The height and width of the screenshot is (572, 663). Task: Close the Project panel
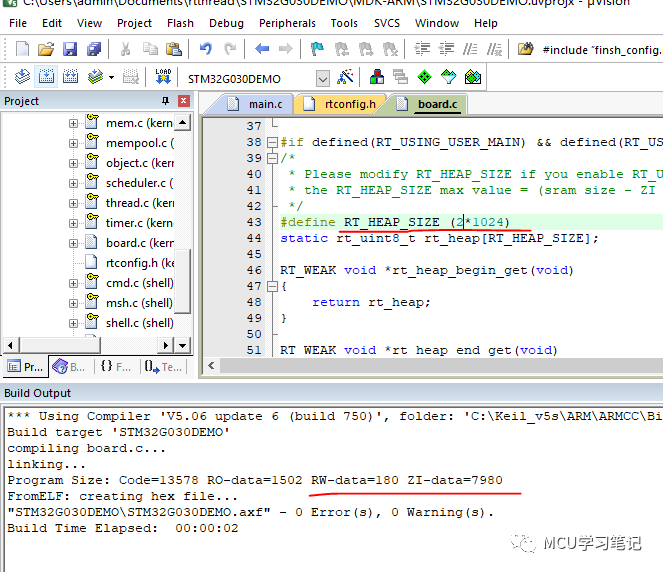pos(183,101)
